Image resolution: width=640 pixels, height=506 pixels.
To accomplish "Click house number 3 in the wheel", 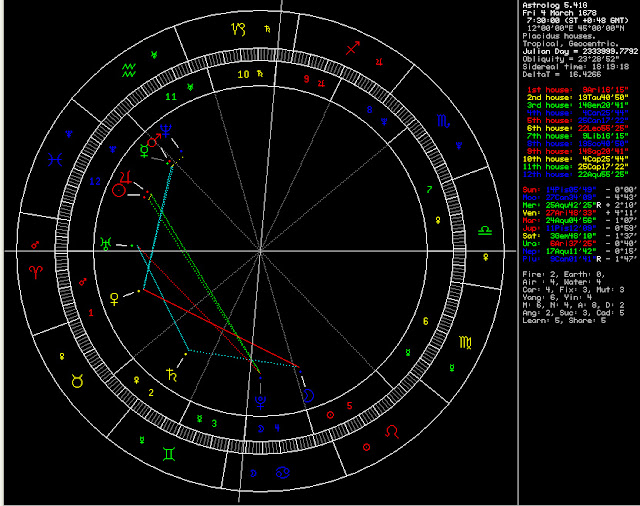I will coord(214,424).
